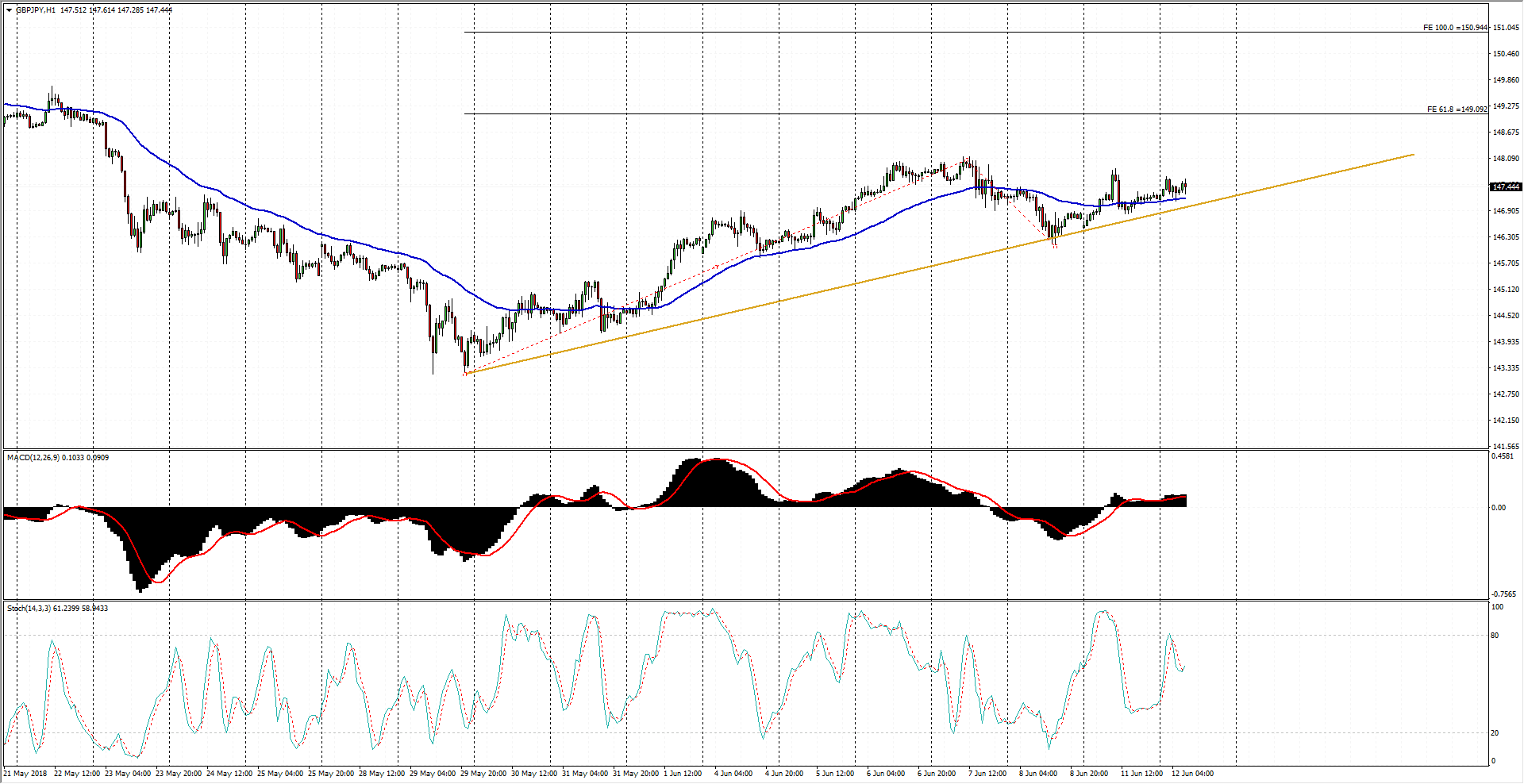Click the 12 Jun 04:00 time label
Screen dimensions: 1524x784
(x=1192, y=773)
